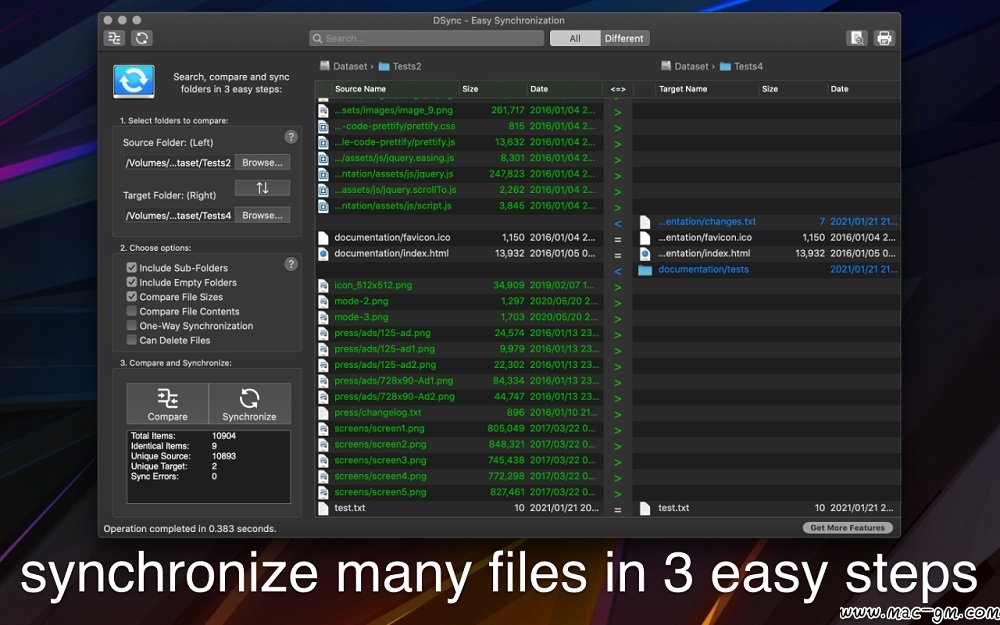Click the DSync app logo icon
This screenshot has height=625, width=1000.
click(x=134, y=82)
